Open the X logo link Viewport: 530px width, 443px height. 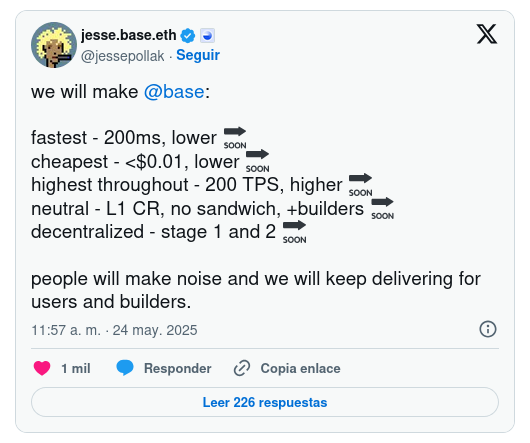click(487, 34)
